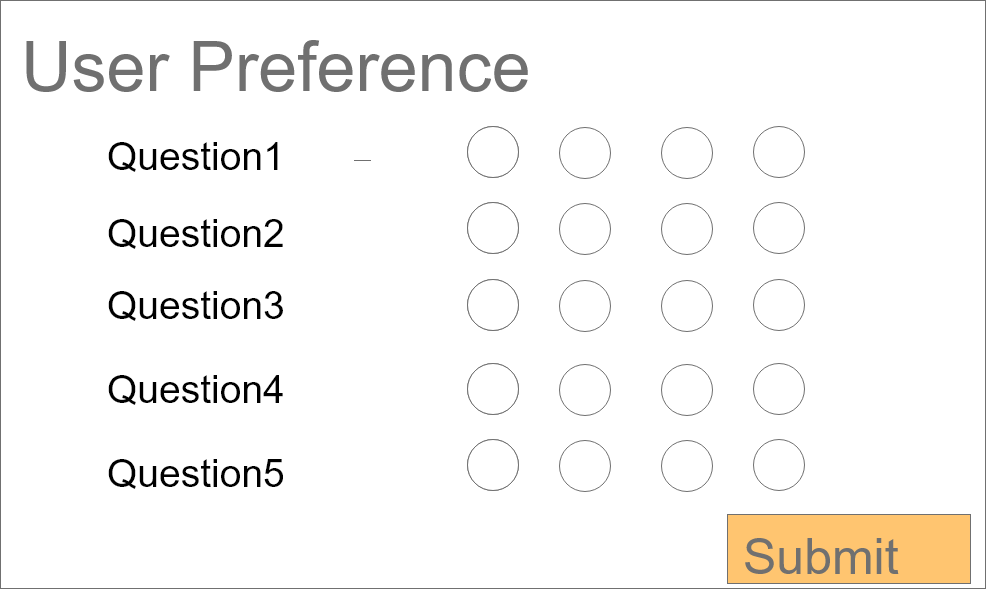Select second radio option for Question3
This screenshot has height=589, width=986.
pos(585,306)
